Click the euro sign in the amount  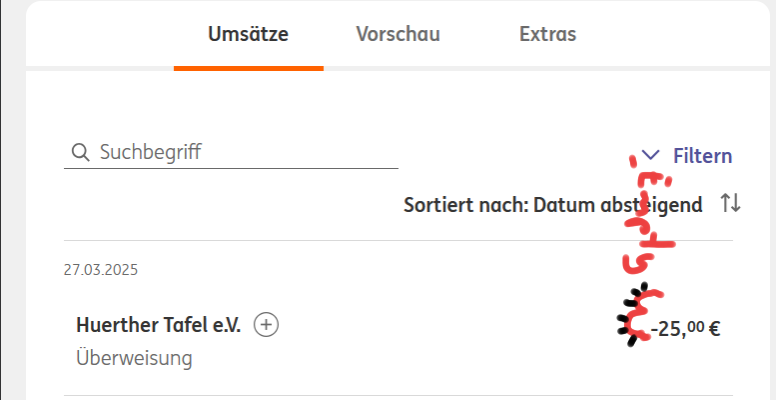click(x=714, y=327)
